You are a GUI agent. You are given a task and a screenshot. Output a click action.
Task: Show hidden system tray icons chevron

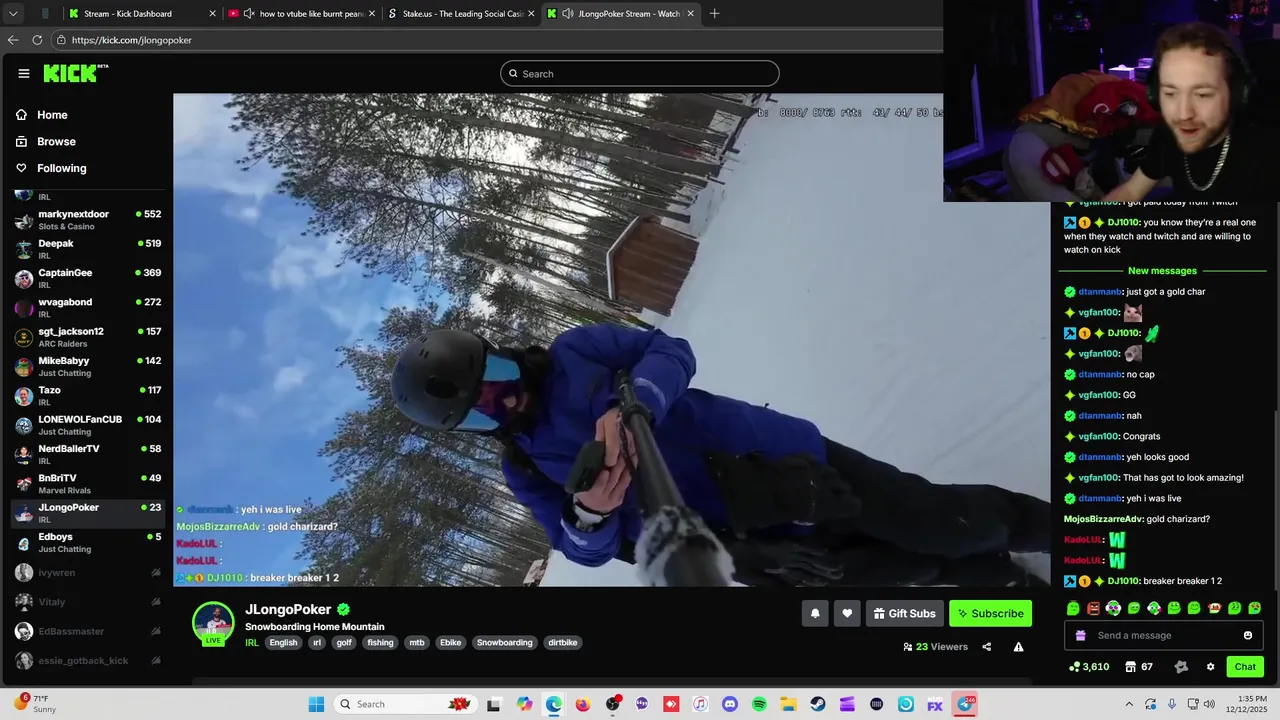[x=1129, y=704]
